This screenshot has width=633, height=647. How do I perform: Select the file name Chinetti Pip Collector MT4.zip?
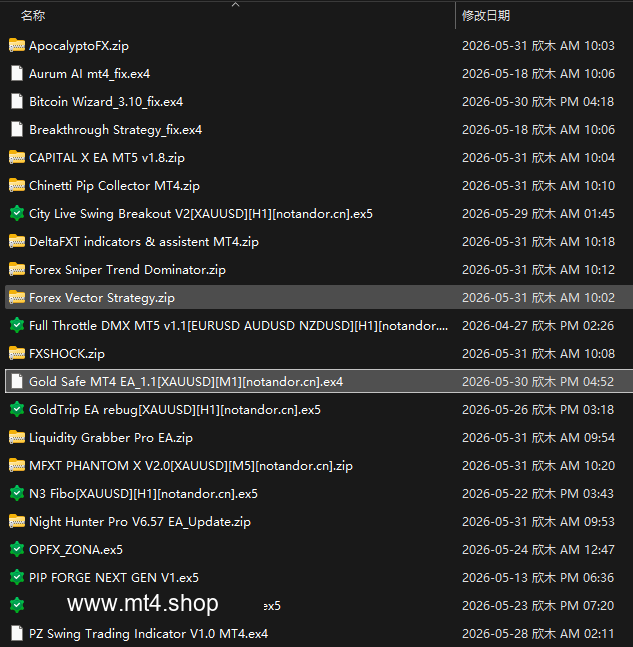pos(114,186)
